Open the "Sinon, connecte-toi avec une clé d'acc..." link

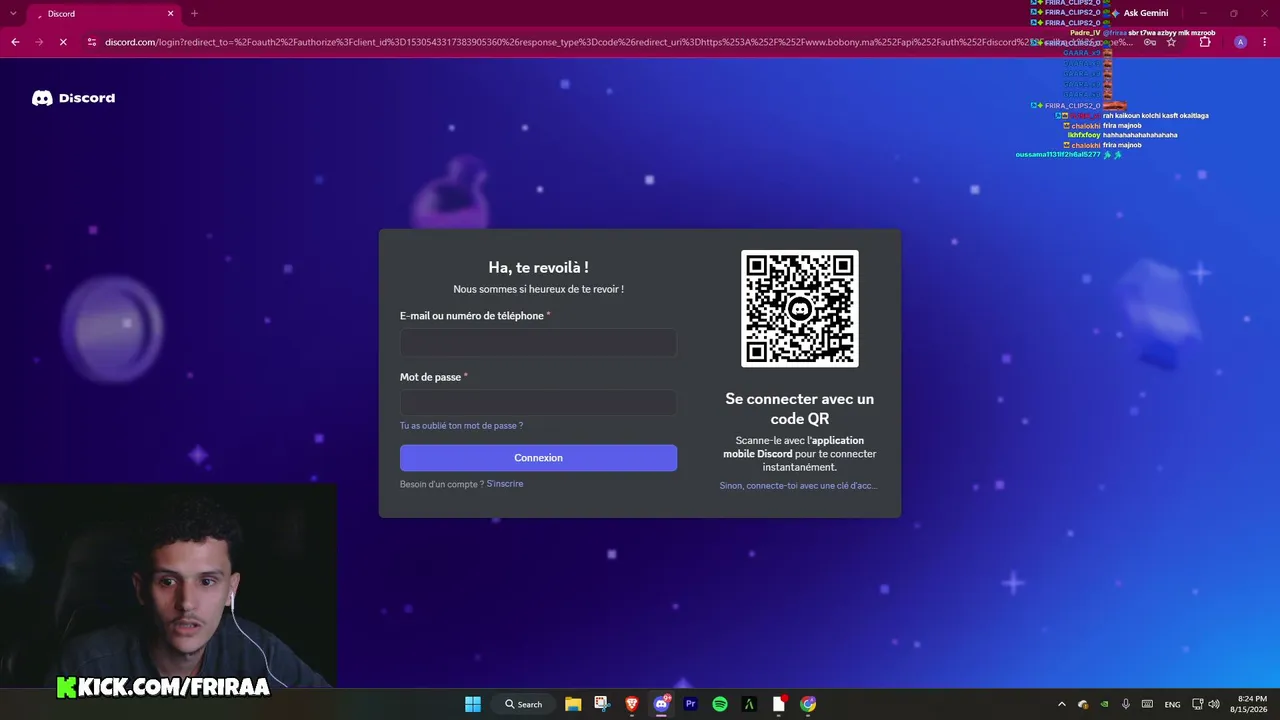click(x=798, y=486)
